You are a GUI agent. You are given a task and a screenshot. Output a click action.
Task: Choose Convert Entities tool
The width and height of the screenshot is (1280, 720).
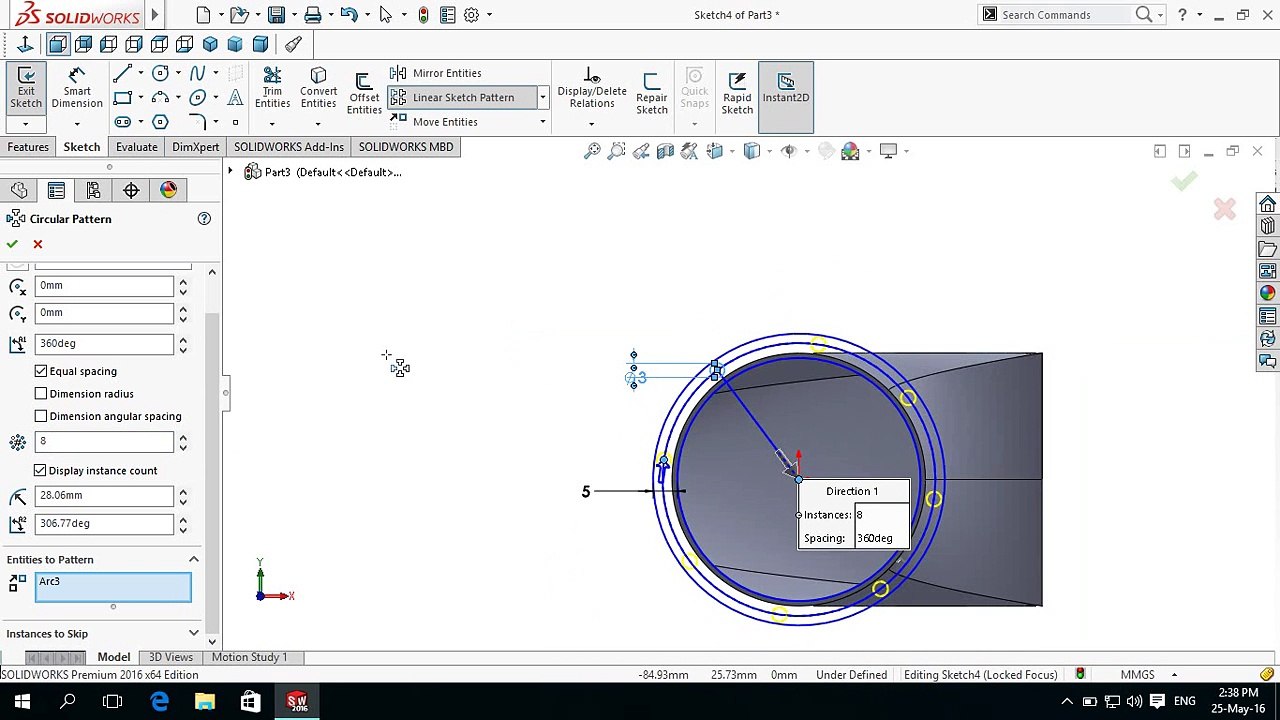pos(318,89)
